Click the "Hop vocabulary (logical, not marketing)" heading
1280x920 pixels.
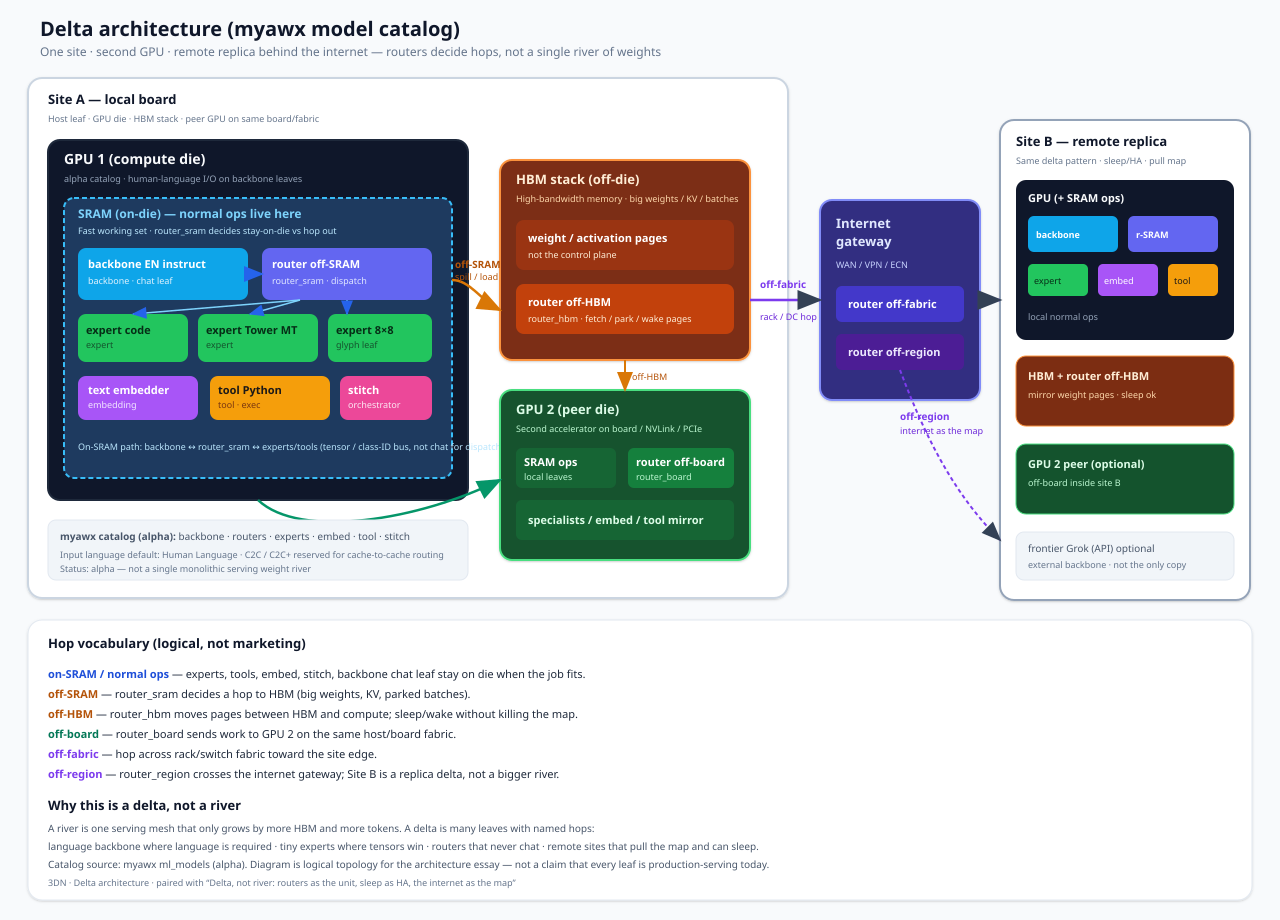[x=177, y=644]
